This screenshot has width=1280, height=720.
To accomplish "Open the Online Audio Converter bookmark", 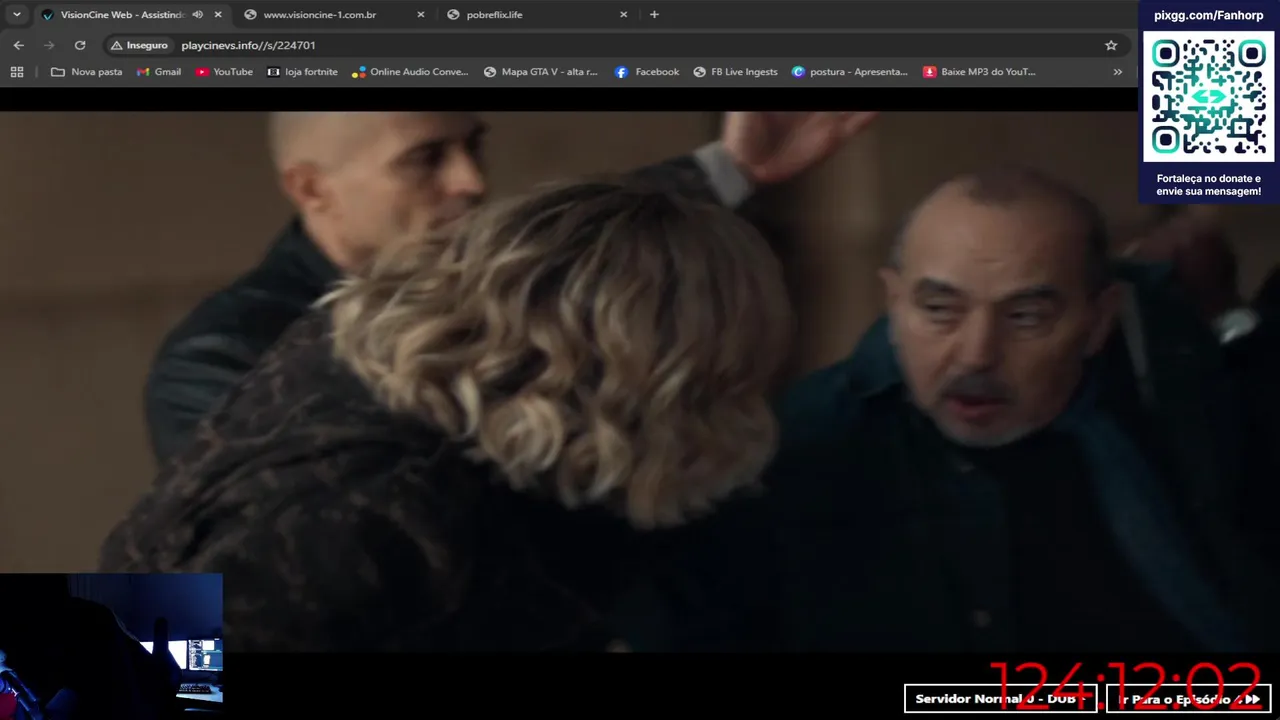I will [x=410, y=72].
